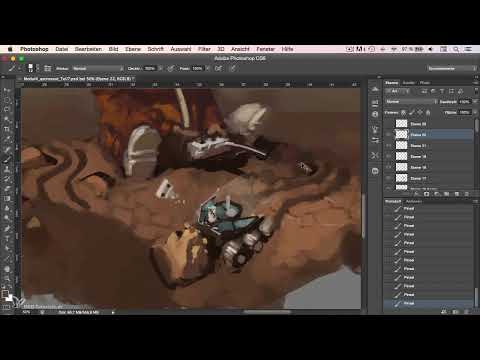
Task: Switch to the Aktionen tab
Action: pyautogui.click(x=414, y=201)
